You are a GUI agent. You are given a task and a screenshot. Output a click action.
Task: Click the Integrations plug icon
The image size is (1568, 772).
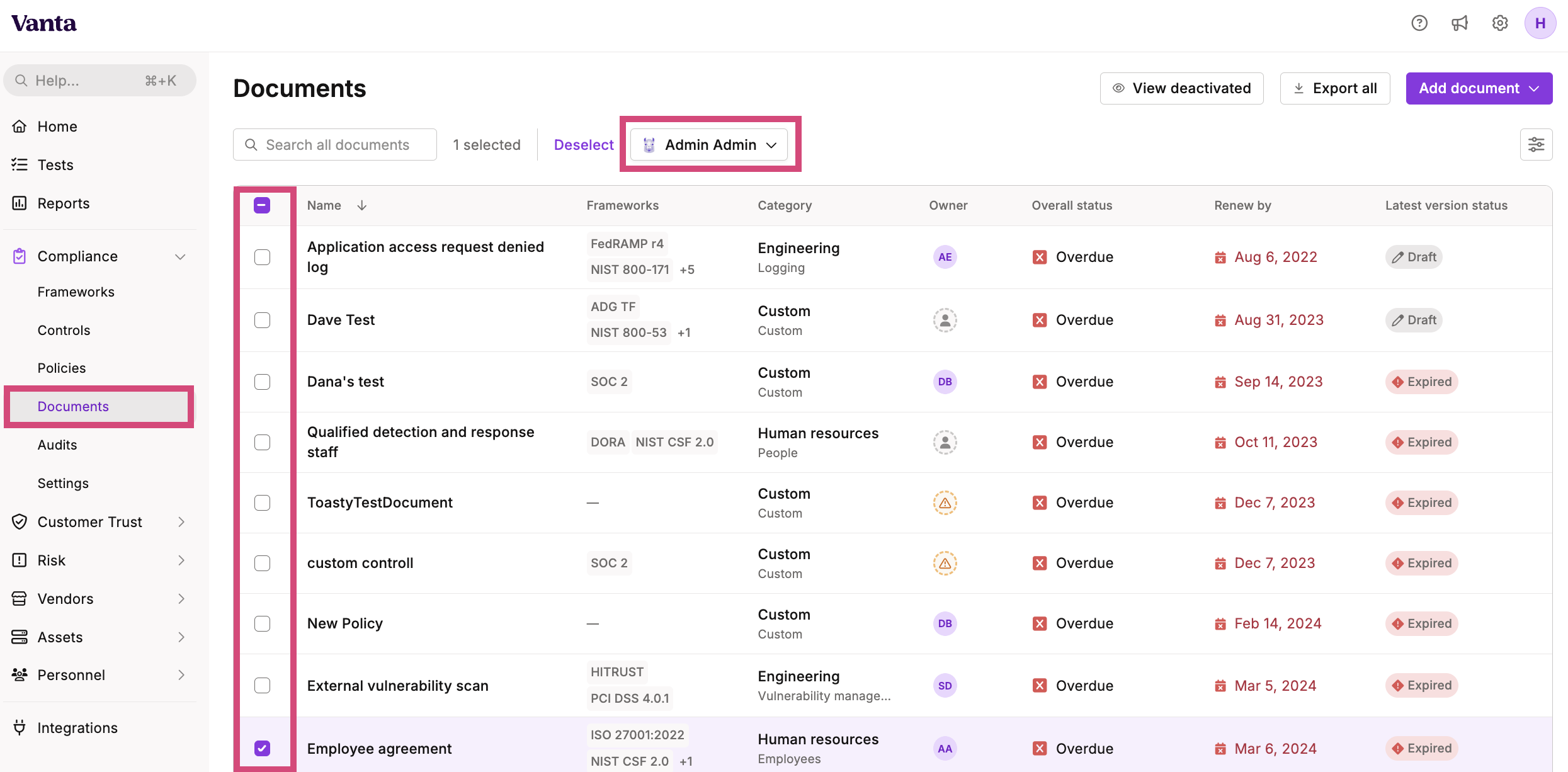20,728
